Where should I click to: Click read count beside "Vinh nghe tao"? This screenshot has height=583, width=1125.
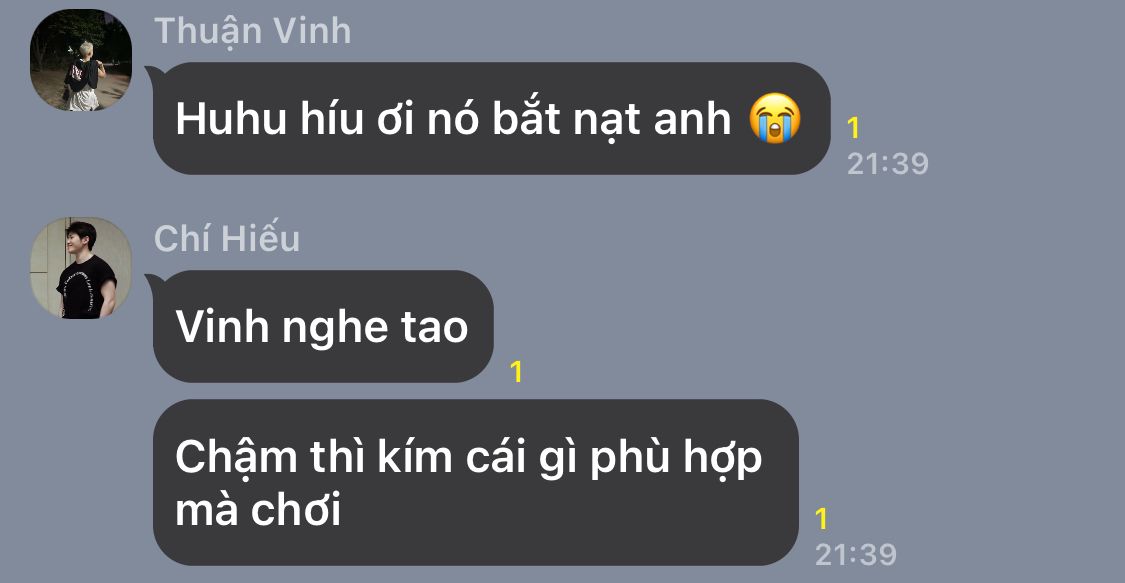516,371
